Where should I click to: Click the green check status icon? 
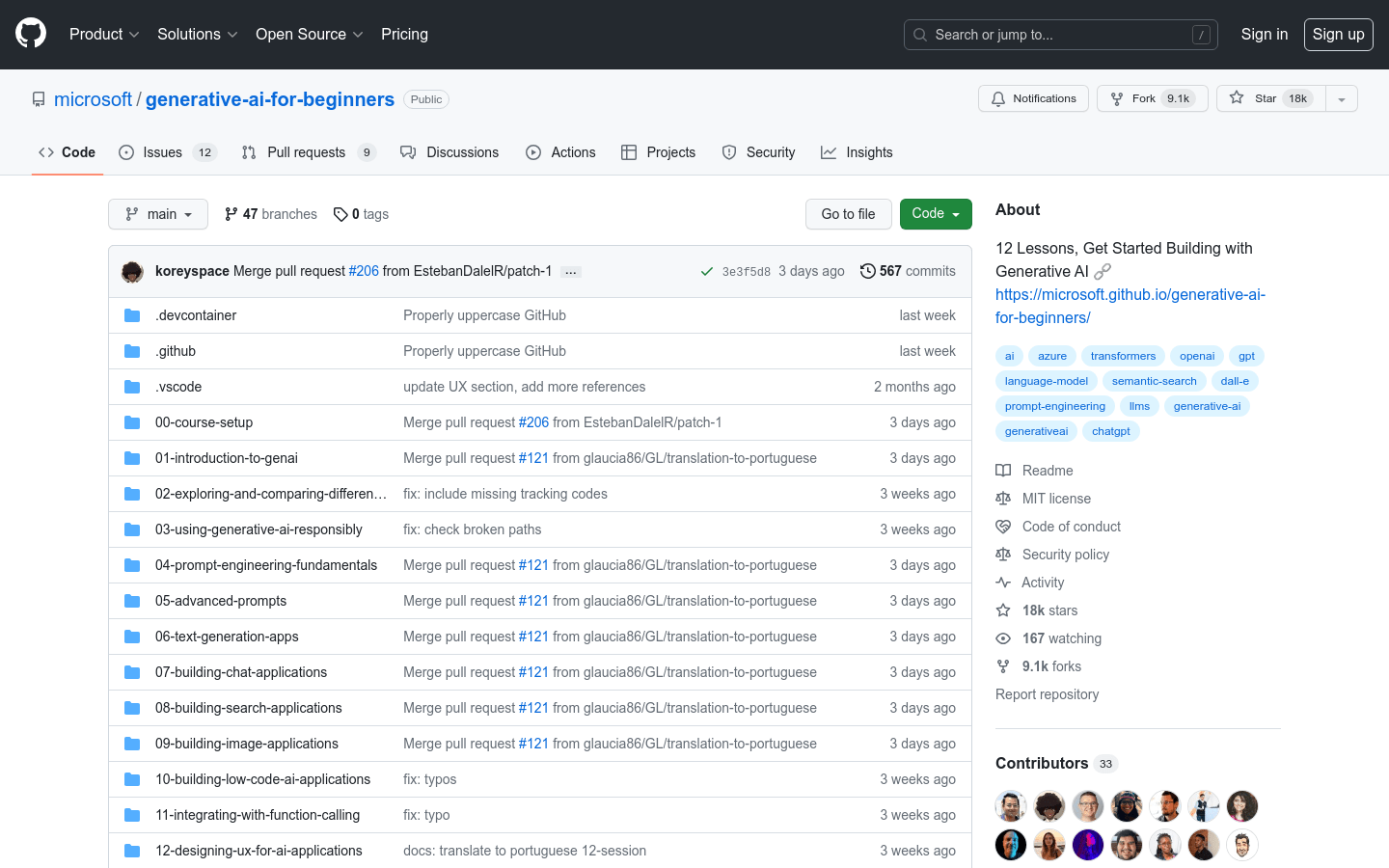(x=707, y=272)
